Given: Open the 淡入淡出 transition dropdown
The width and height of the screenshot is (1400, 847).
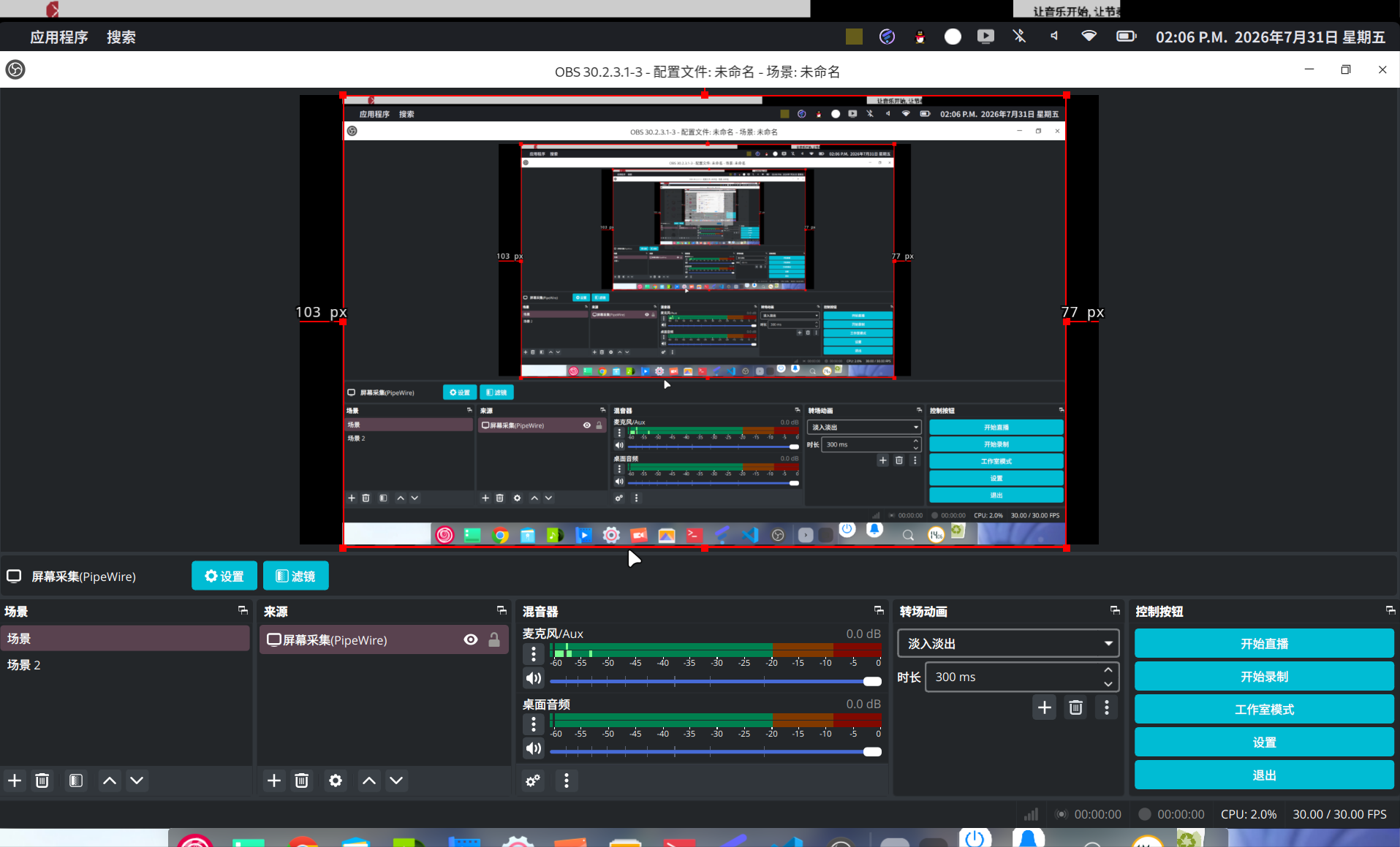Looking at the screenshot, I should pos(1008,644).
